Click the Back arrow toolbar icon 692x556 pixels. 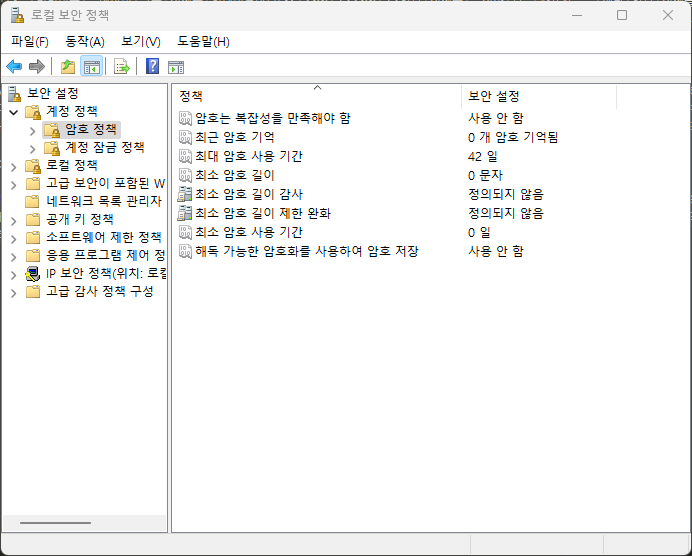(x=14, y=67)
